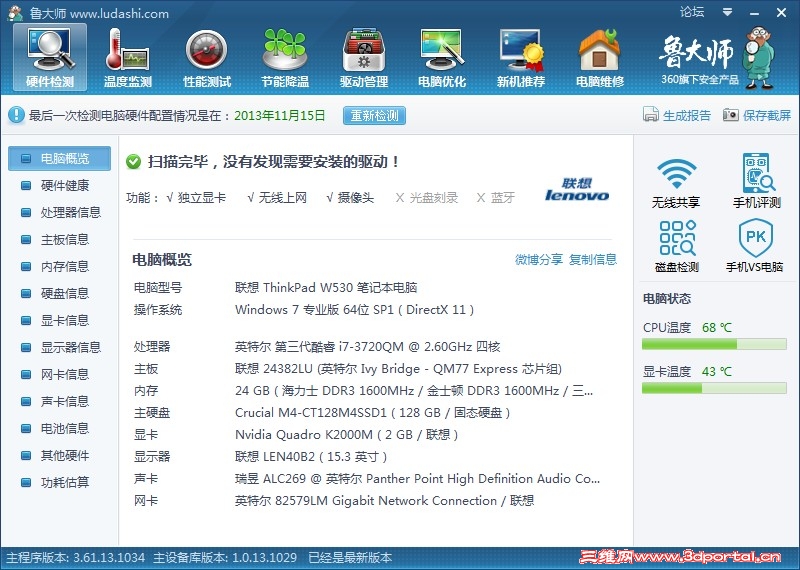Open the 温度监测 temperature monitor

[128, 58]
